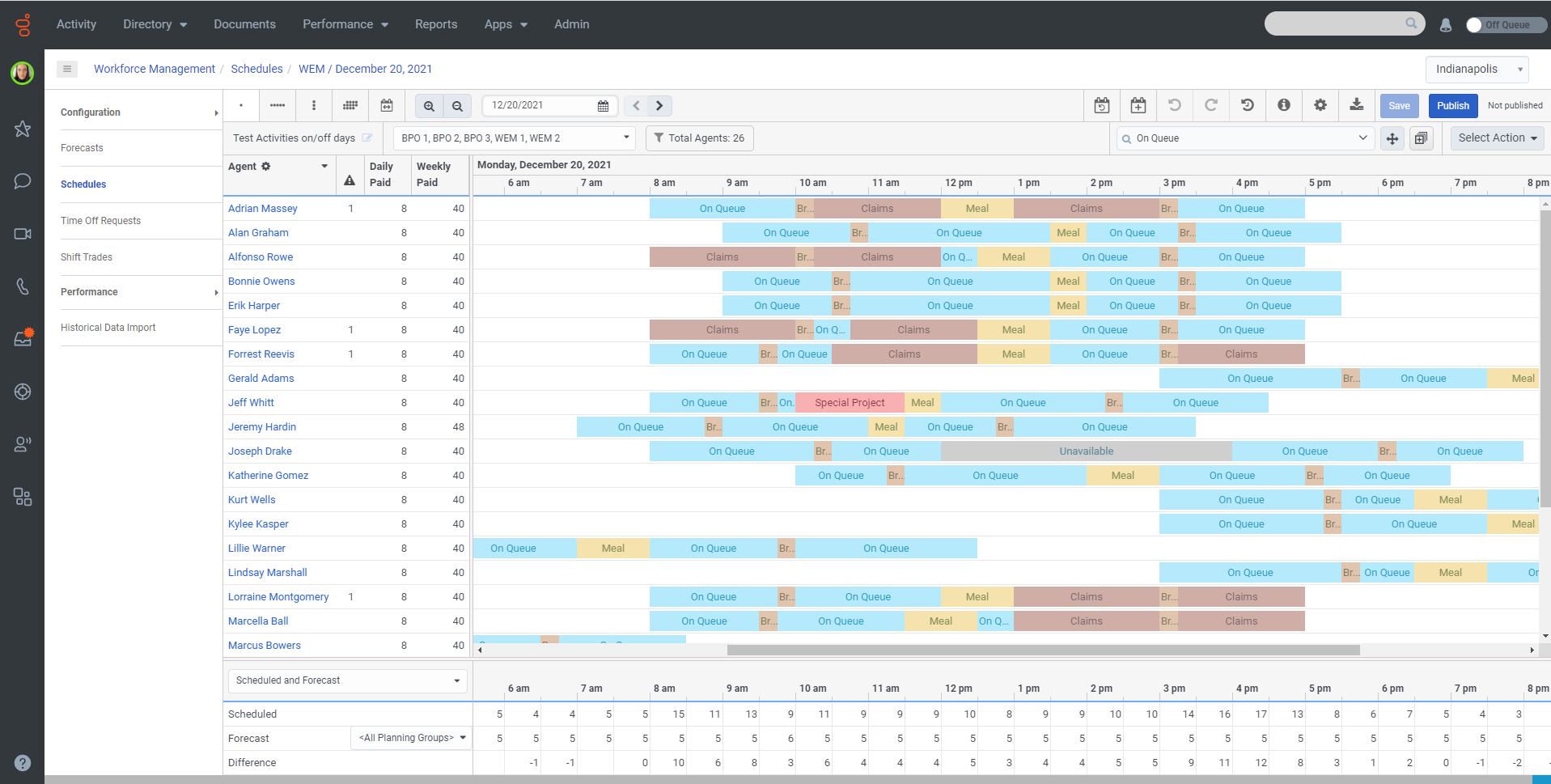Click the Publish button
Viewport: 1551px width, 784px height.
(x=1452, y=105)
